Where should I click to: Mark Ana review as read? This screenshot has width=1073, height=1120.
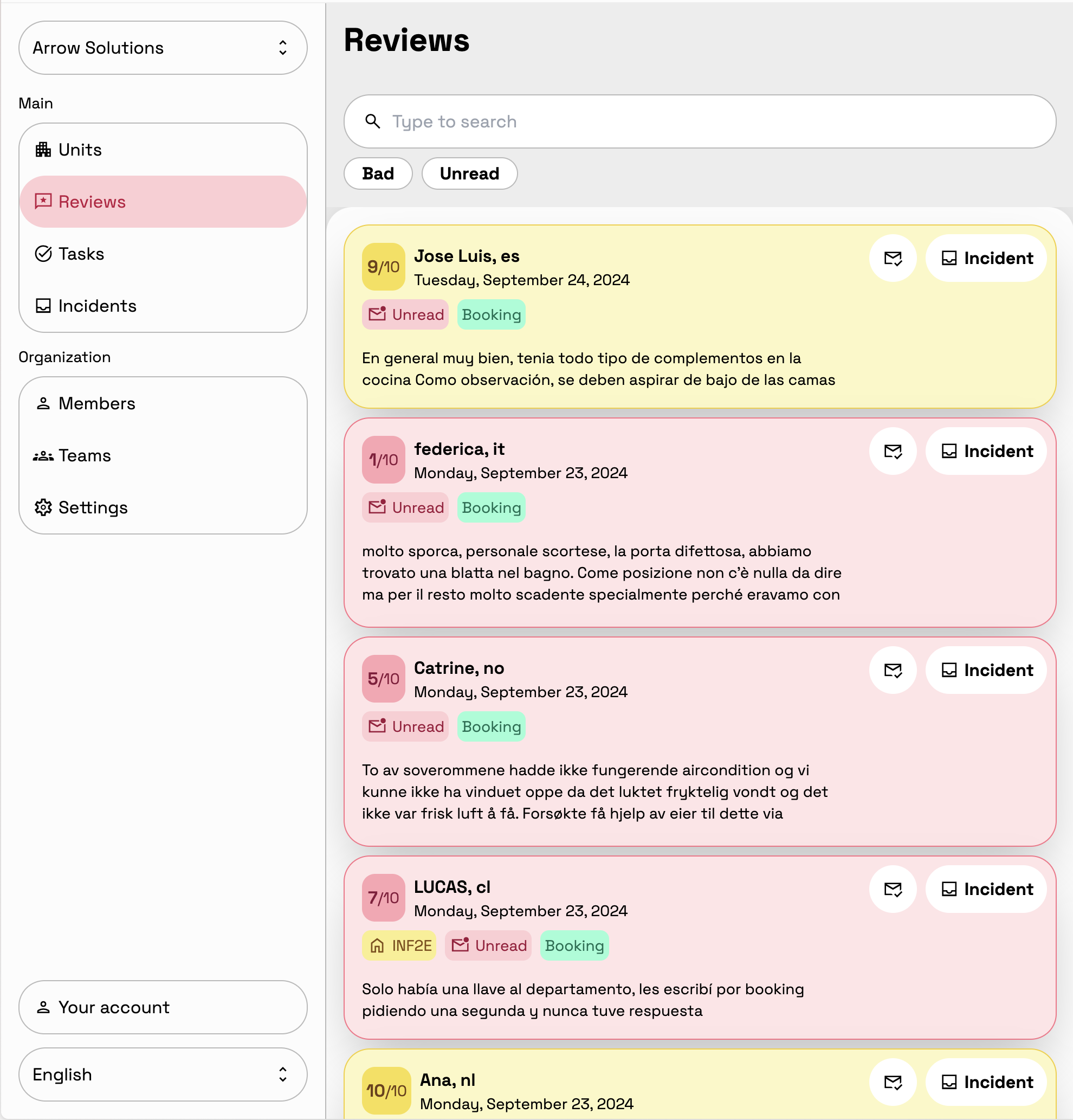point(893,1082)
